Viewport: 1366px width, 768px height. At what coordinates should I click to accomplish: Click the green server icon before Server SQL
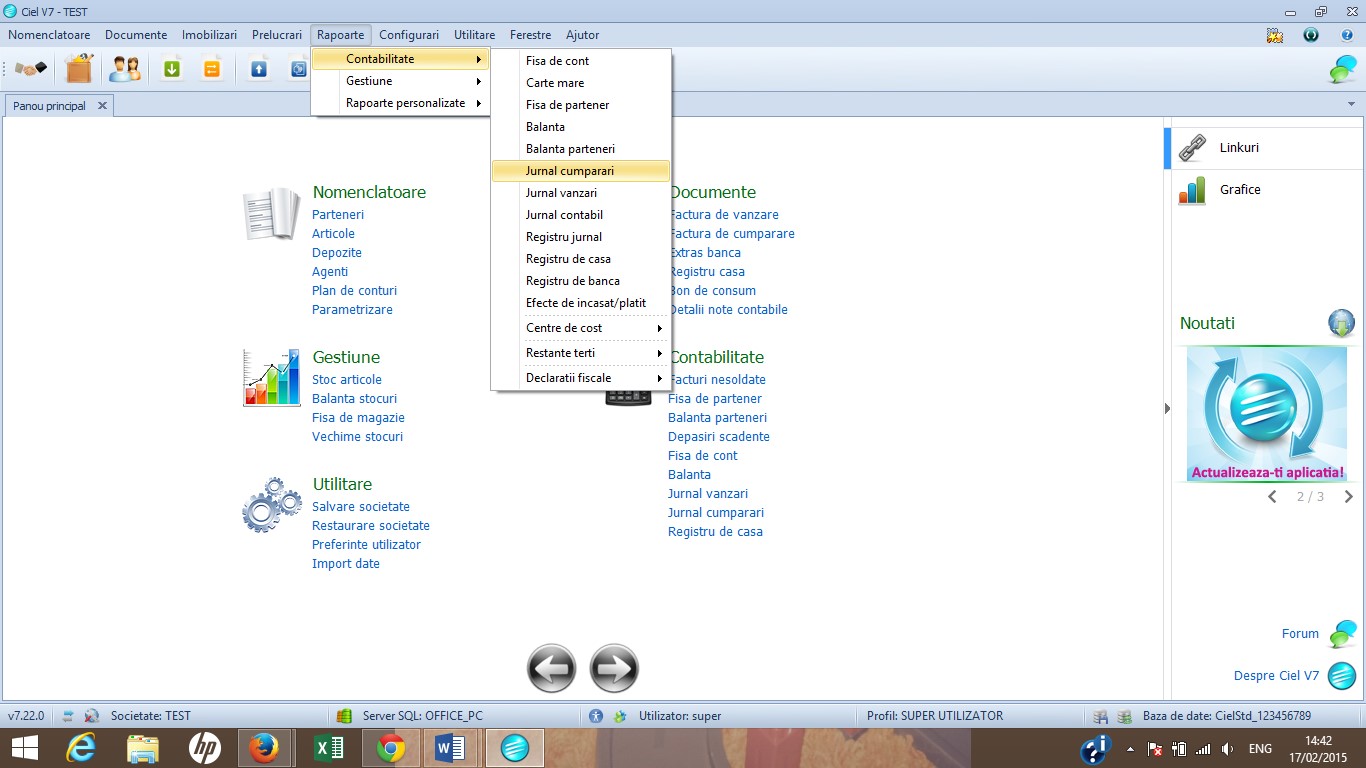345,716
